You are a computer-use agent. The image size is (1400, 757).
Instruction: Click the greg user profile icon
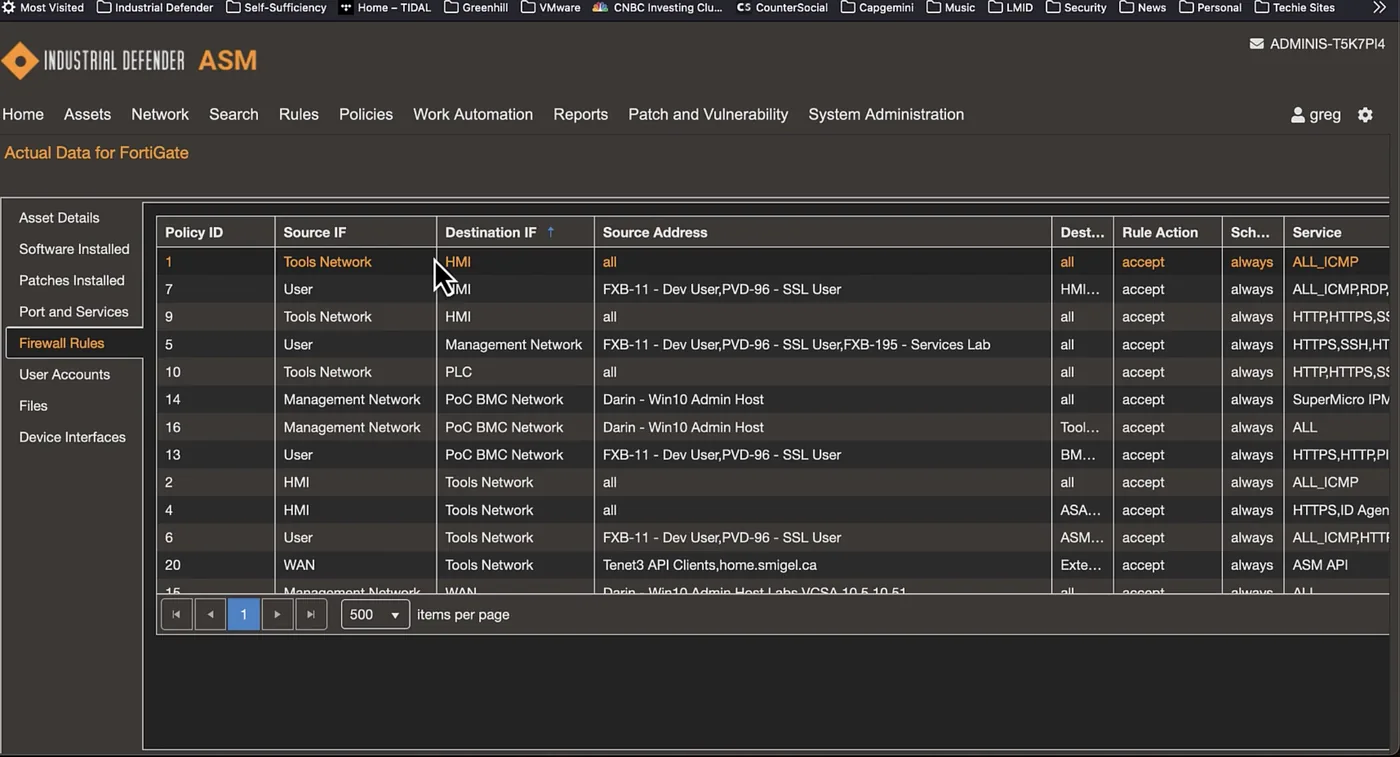pos(1298,115)
